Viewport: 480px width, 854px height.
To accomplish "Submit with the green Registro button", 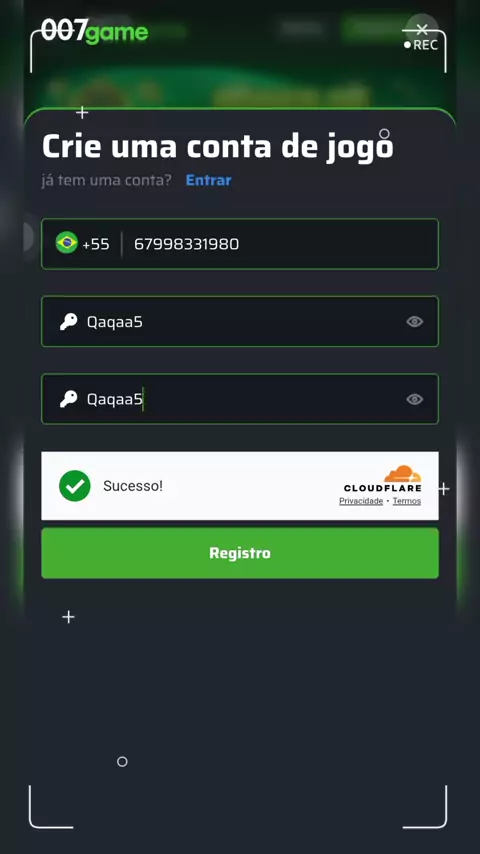I will point(240,553).
